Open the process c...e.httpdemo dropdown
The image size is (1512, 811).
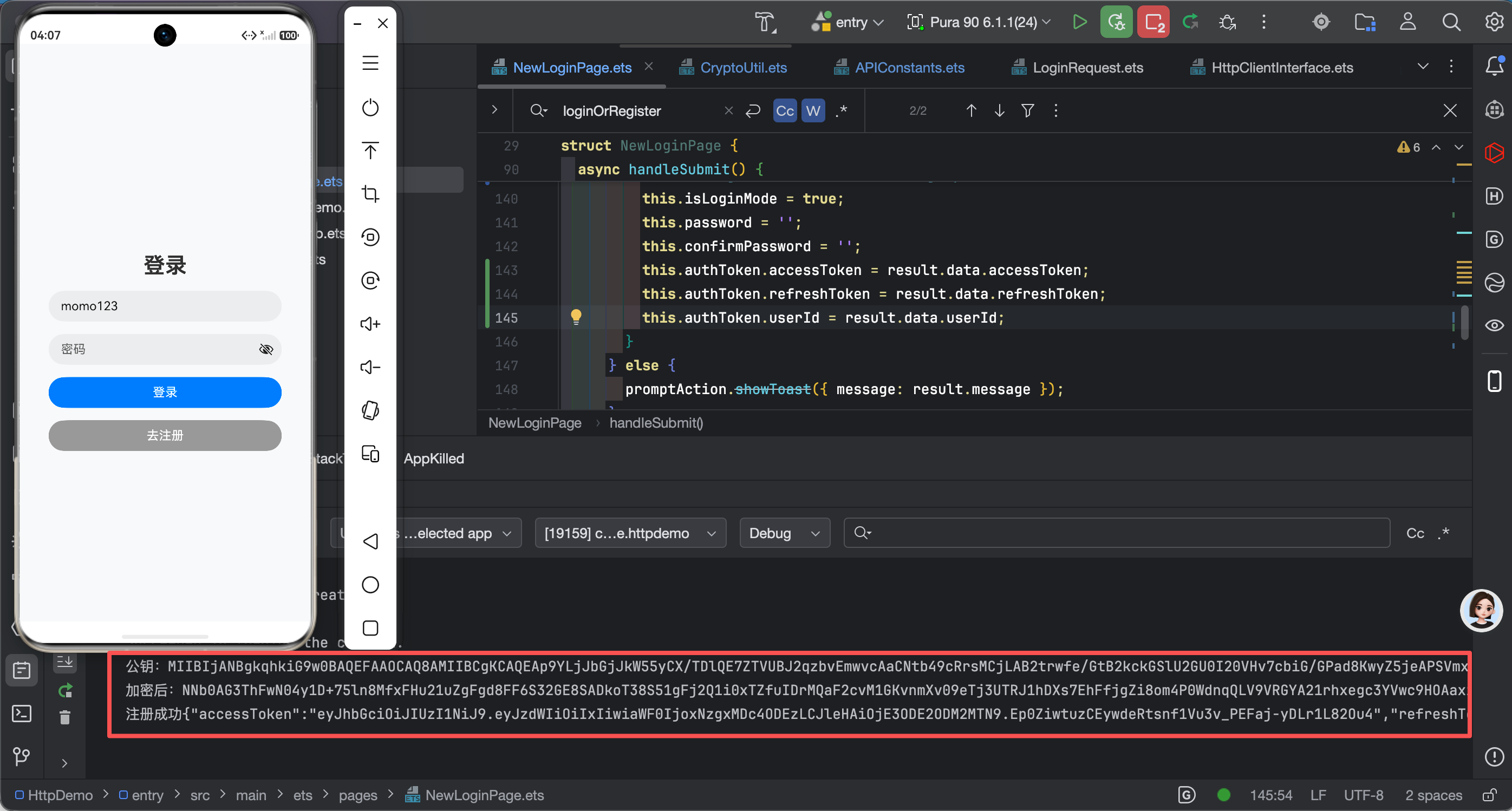630,533
